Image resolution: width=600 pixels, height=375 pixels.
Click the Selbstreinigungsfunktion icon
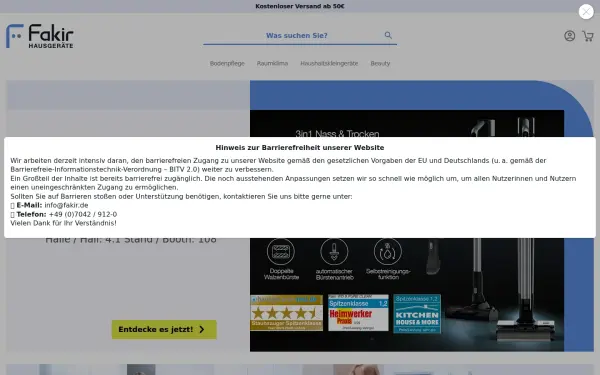[x=388, y=251]
